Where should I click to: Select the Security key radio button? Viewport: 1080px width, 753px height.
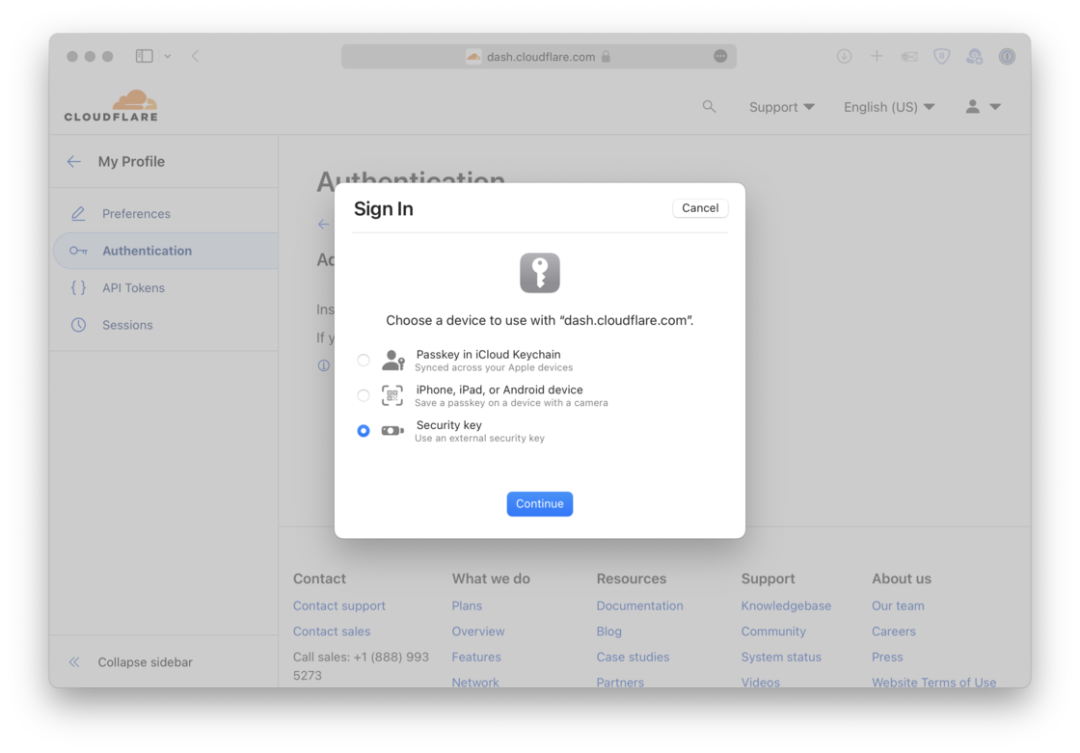[363, 431]
